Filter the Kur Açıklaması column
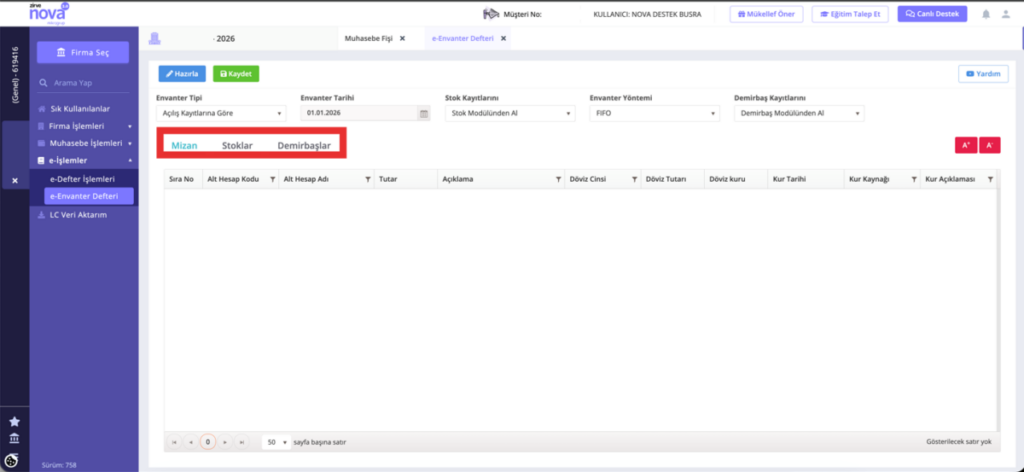Viewport: 1024px width, 472px height. coord(990,179)
